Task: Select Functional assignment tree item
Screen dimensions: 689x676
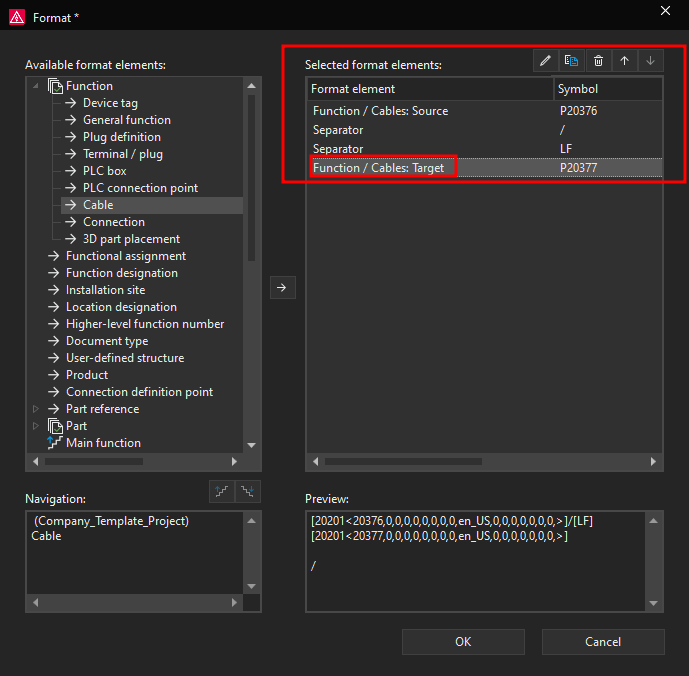Action: coord(126,256)
